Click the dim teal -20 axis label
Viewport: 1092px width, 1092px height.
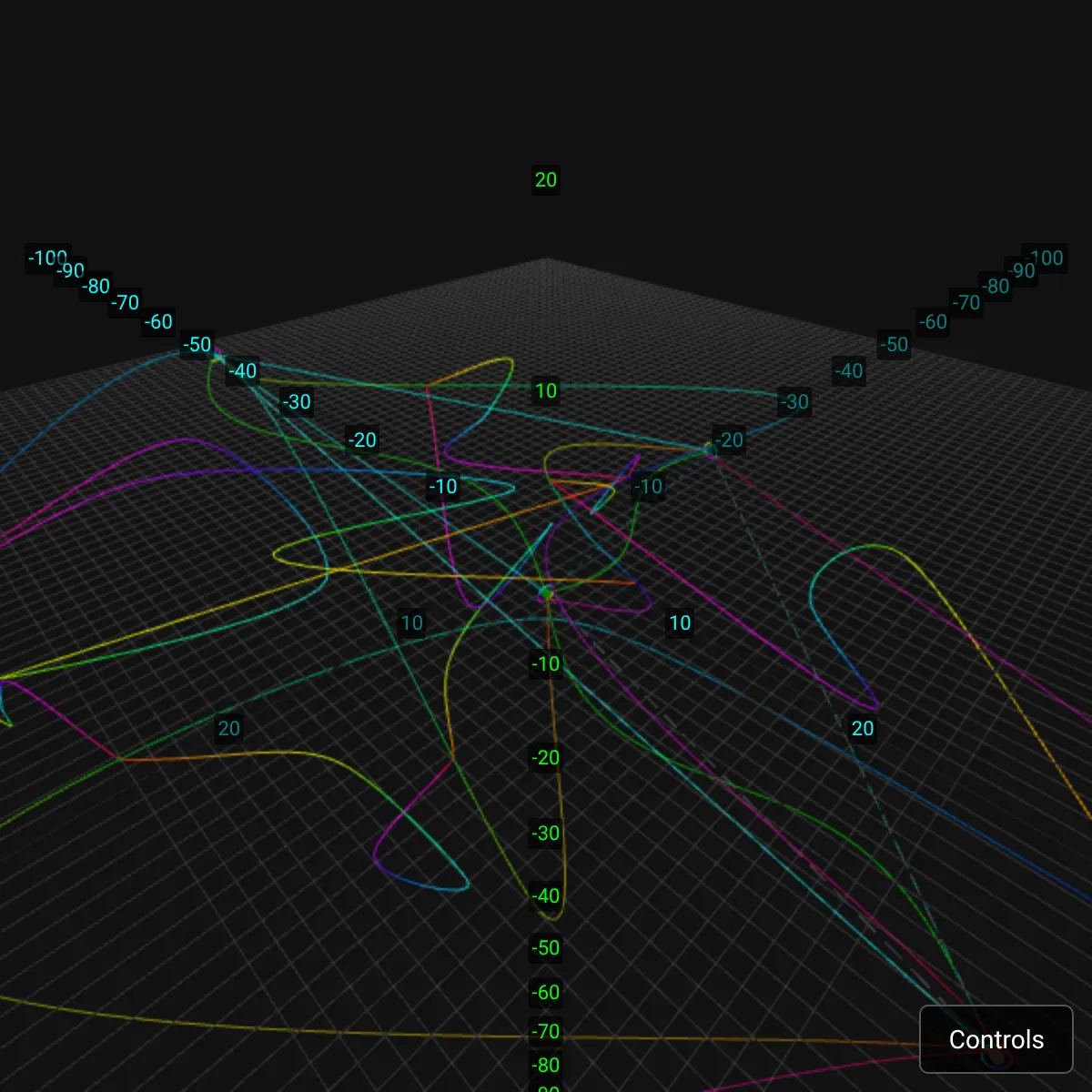[x=730, y=440]
